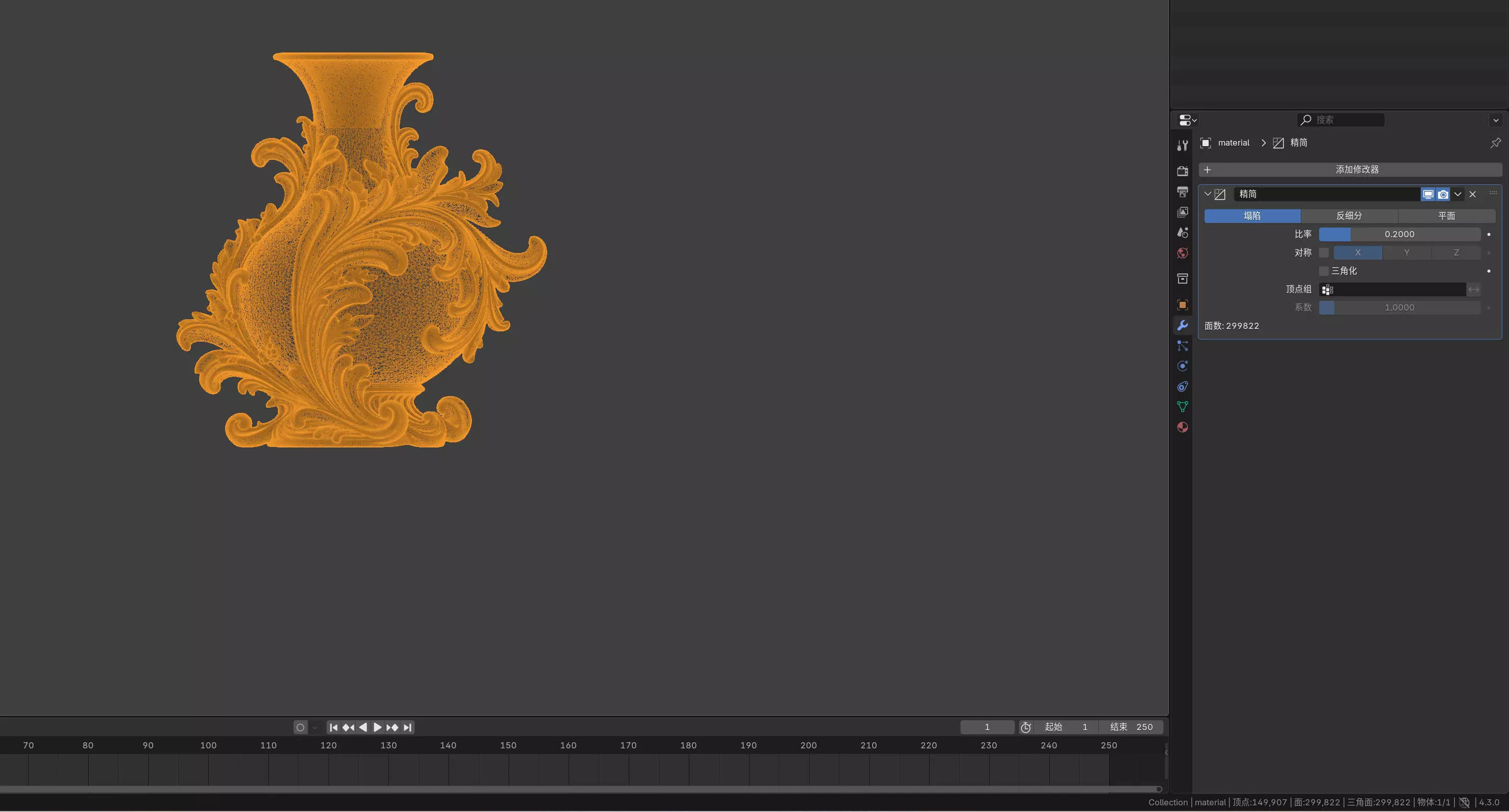Open the World properties tab
Viewport: 1509px width, 812px height.
click(1182, 253)
